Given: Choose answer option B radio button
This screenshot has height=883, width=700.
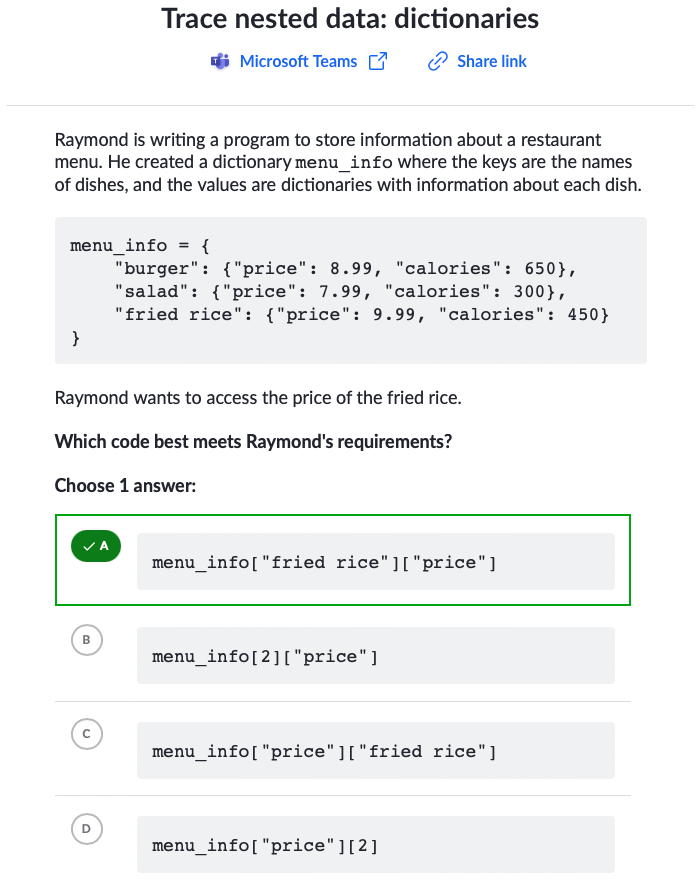Looking at the screenshot, I should (87, 640).
